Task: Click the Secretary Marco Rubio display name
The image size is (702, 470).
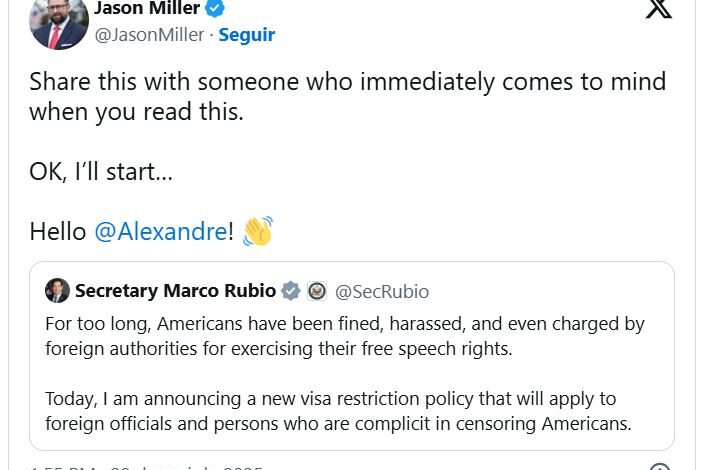Action: point(176,291)
